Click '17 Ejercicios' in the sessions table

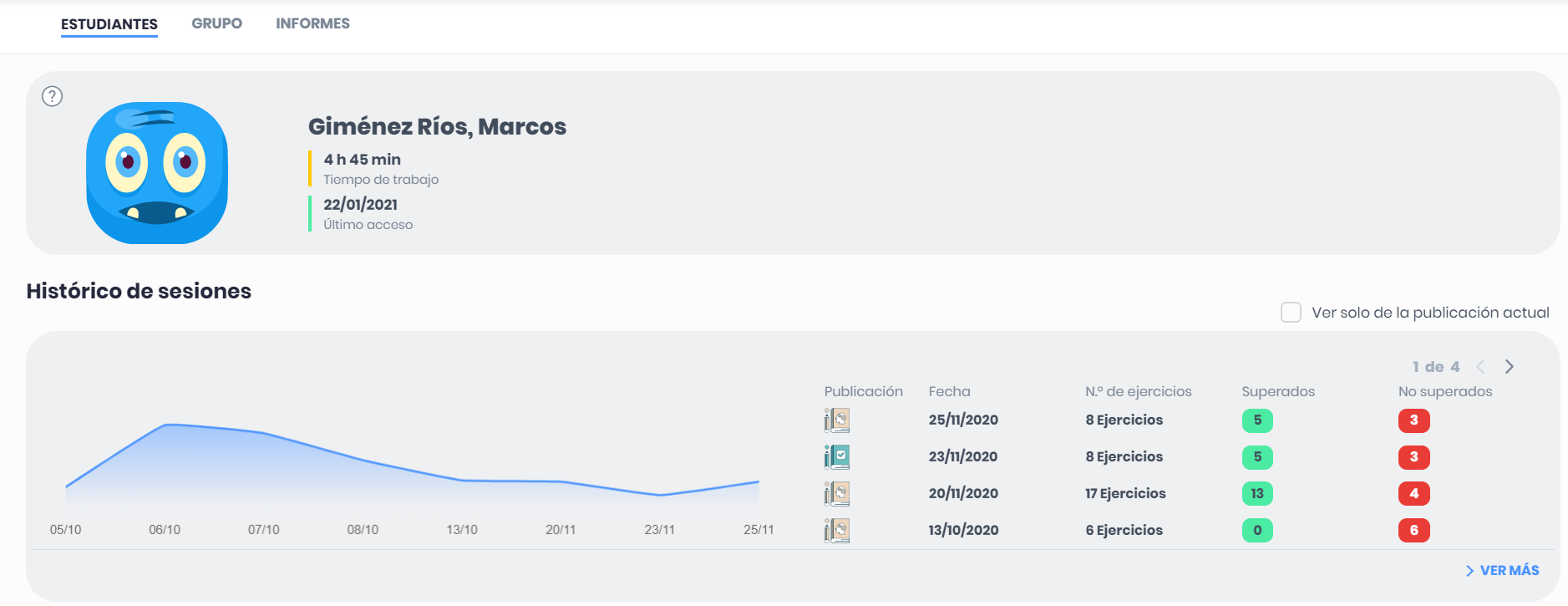[x=1124, y=493]
